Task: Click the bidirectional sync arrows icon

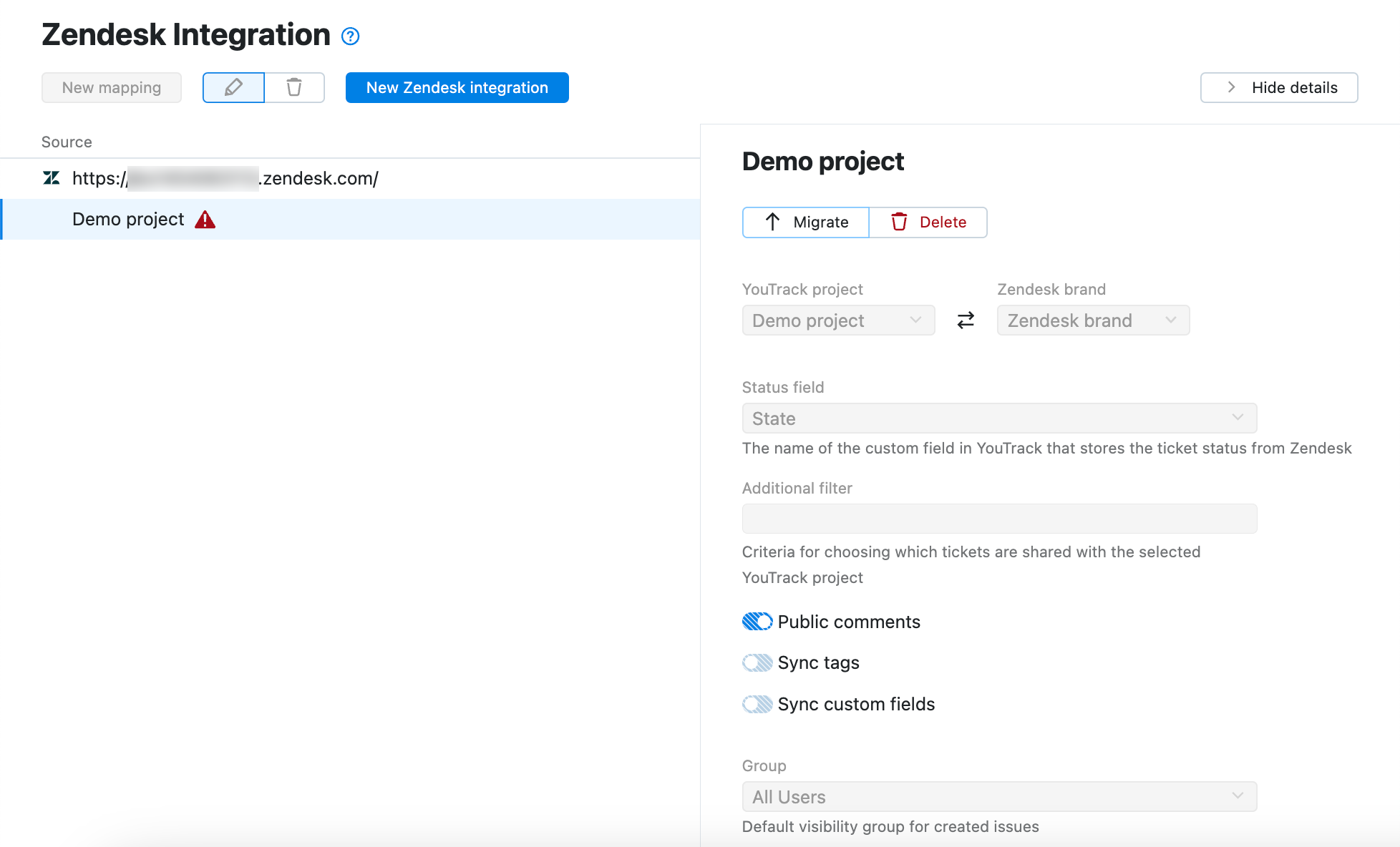Action: pos(965,320)
